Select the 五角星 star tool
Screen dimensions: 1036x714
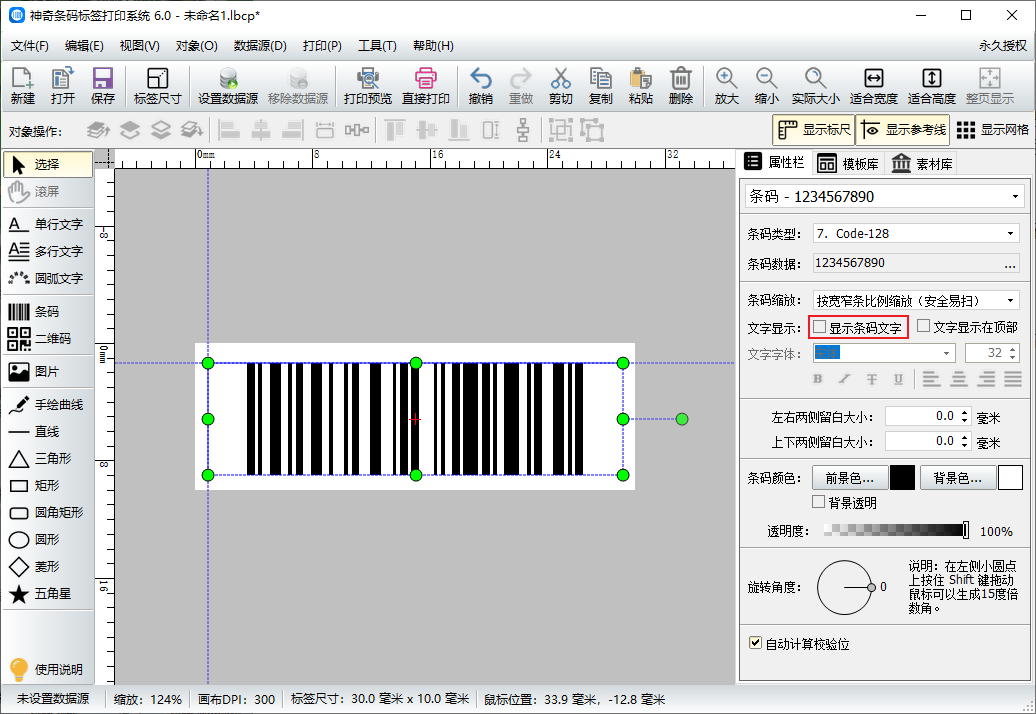[x=47, y=594]
